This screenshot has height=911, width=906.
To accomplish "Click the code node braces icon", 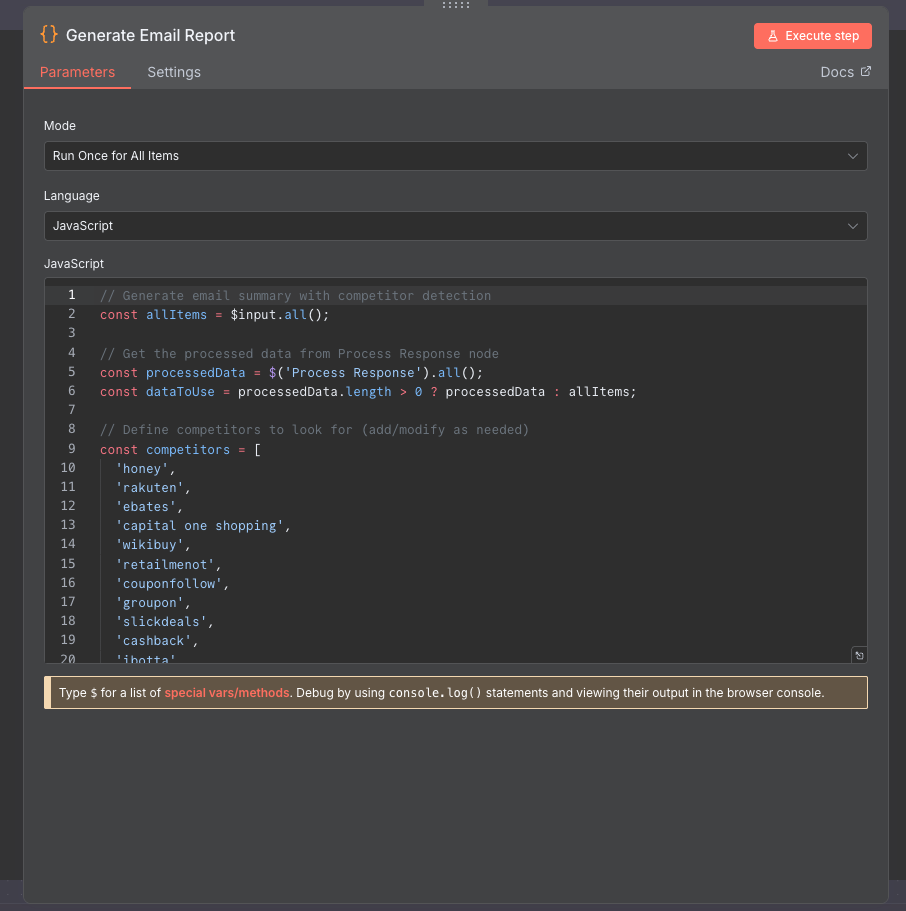I will coord(49,34).
